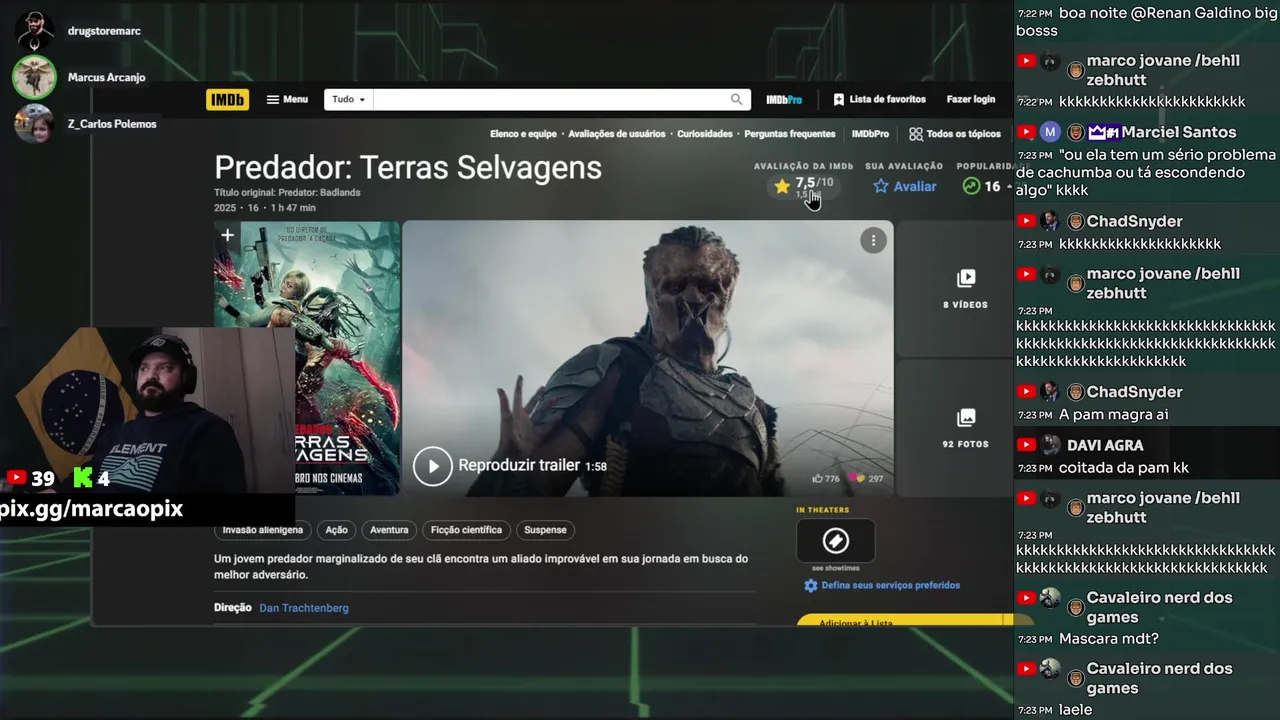Select the Ficção científica genre chip
Viewport: 1280px width, 720px height.
466,530
